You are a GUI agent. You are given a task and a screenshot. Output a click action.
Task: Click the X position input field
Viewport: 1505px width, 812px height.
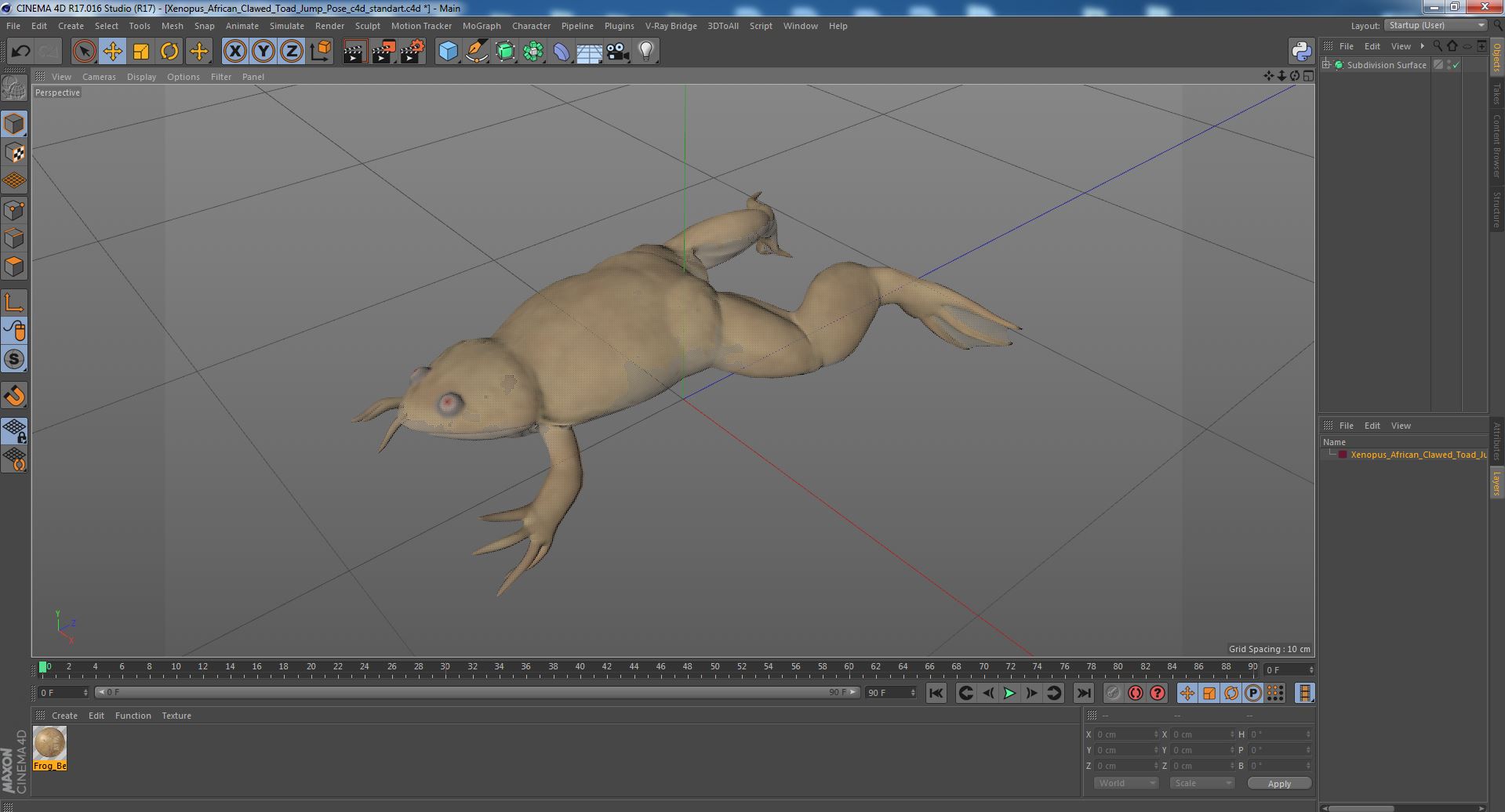tap(1126, 734)
